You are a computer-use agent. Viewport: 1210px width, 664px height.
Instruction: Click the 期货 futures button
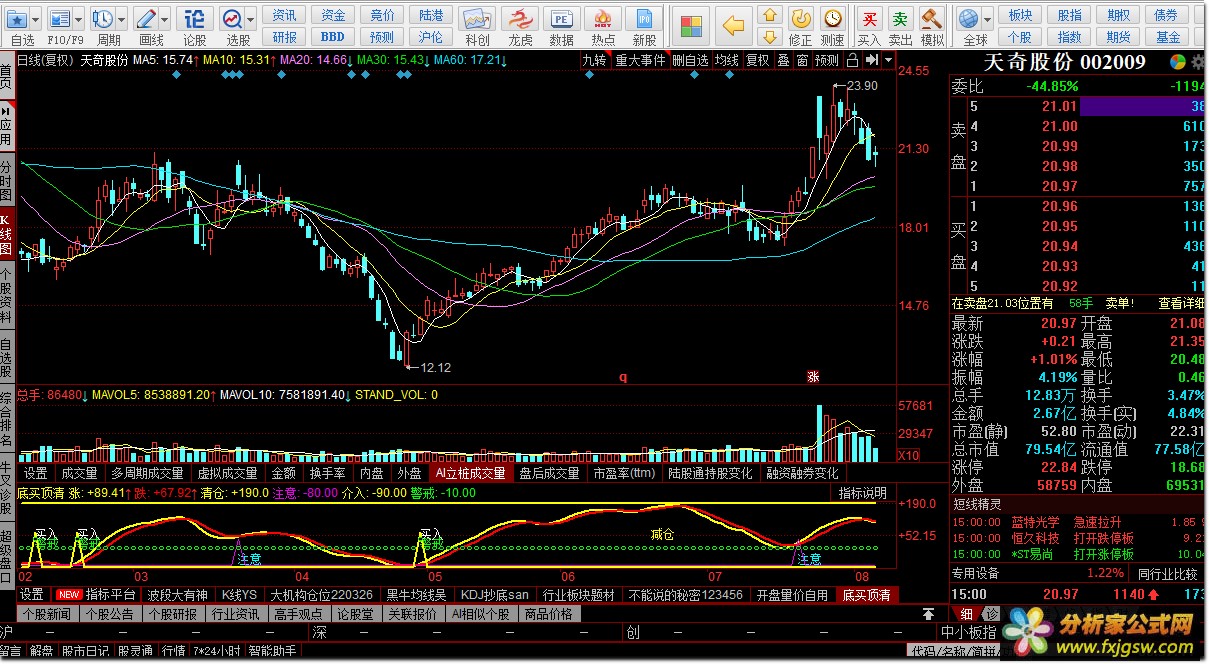pos(1119,37)
